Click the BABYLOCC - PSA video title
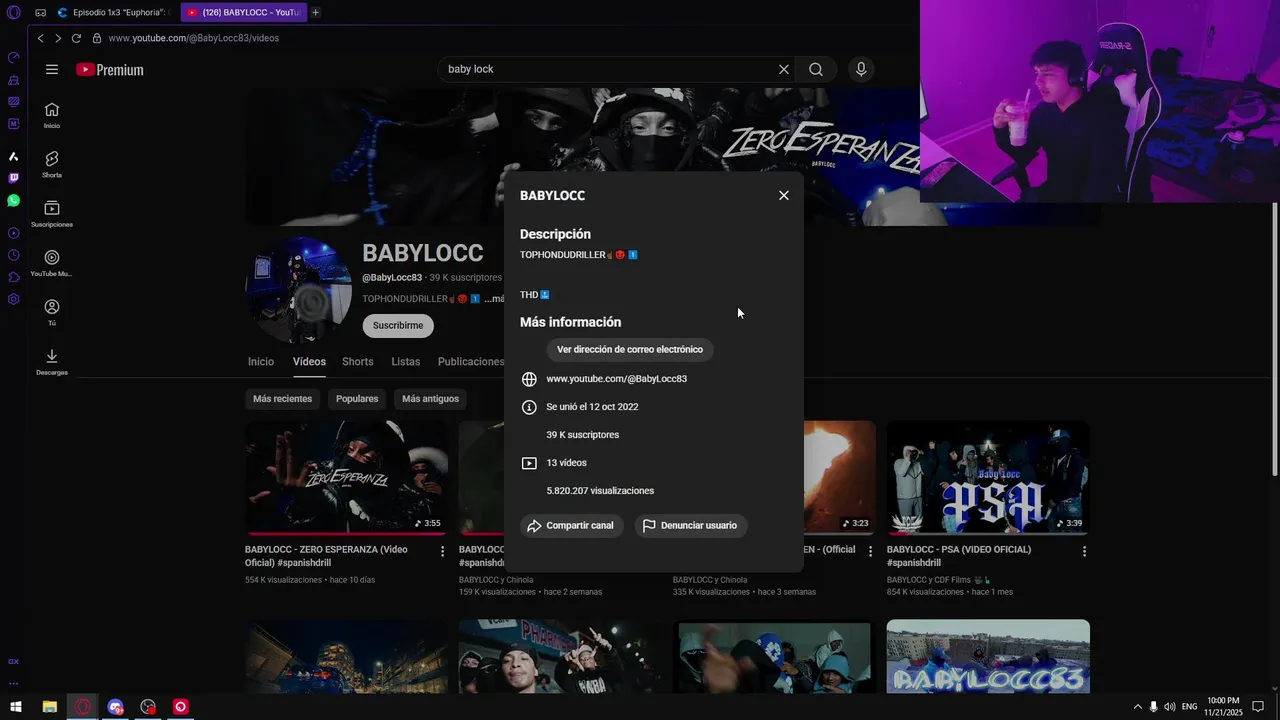 point(958,556)
